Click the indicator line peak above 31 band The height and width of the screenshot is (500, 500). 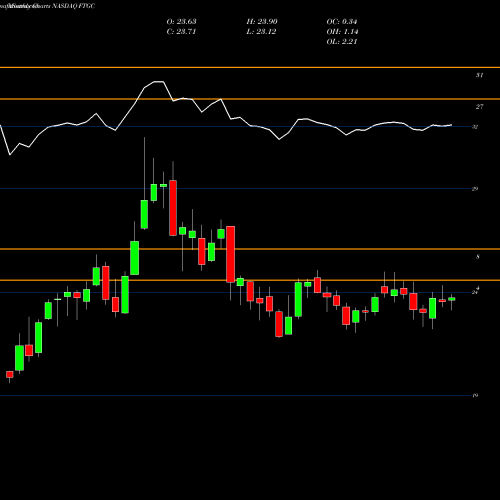click(159, 82)
